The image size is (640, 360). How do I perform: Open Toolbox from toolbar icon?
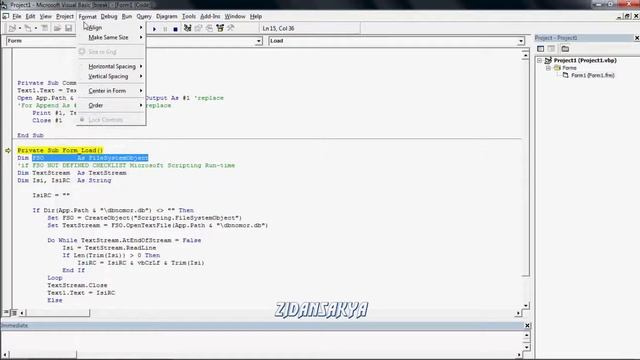click(x=231, y=28)
